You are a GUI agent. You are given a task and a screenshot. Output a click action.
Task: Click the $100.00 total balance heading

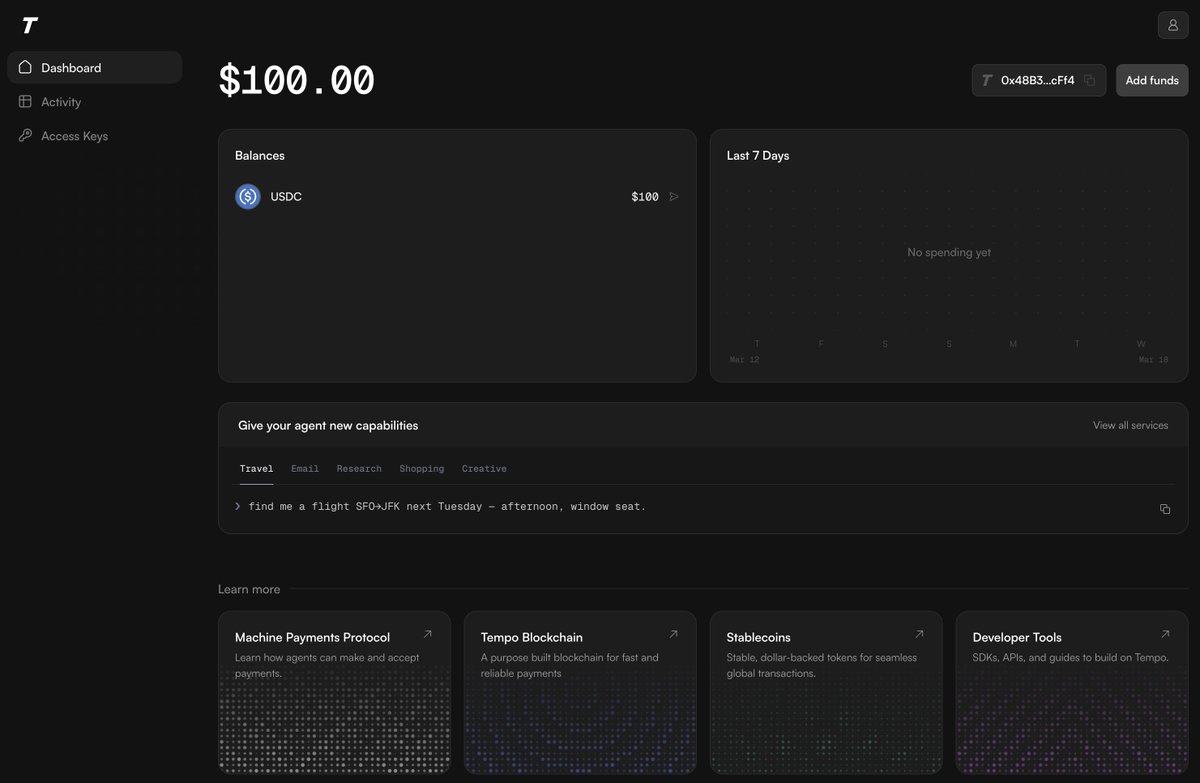pos(297,81)
